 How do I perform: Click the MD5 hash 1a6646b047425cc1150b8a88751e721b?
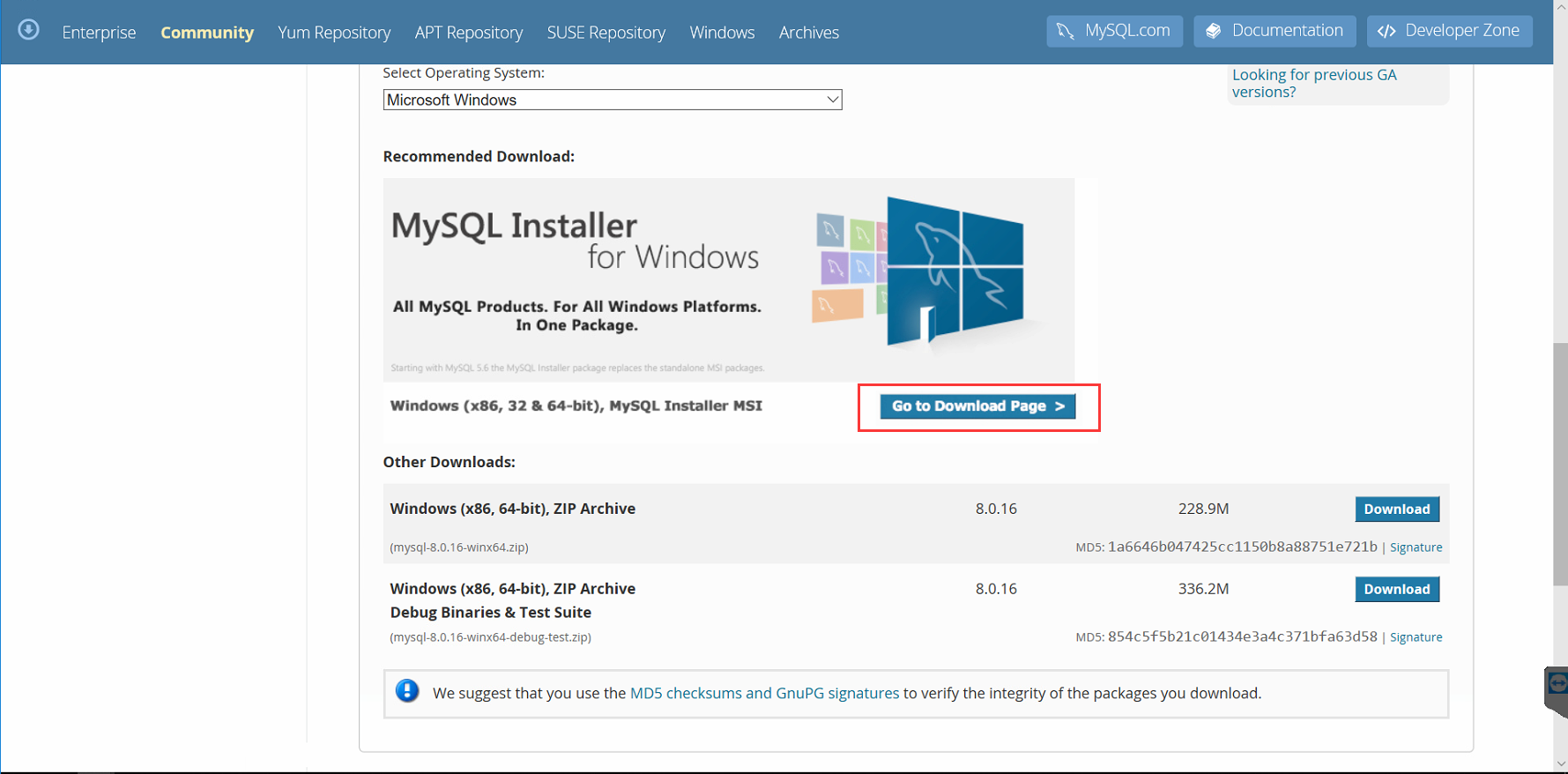pos(1242,547)
